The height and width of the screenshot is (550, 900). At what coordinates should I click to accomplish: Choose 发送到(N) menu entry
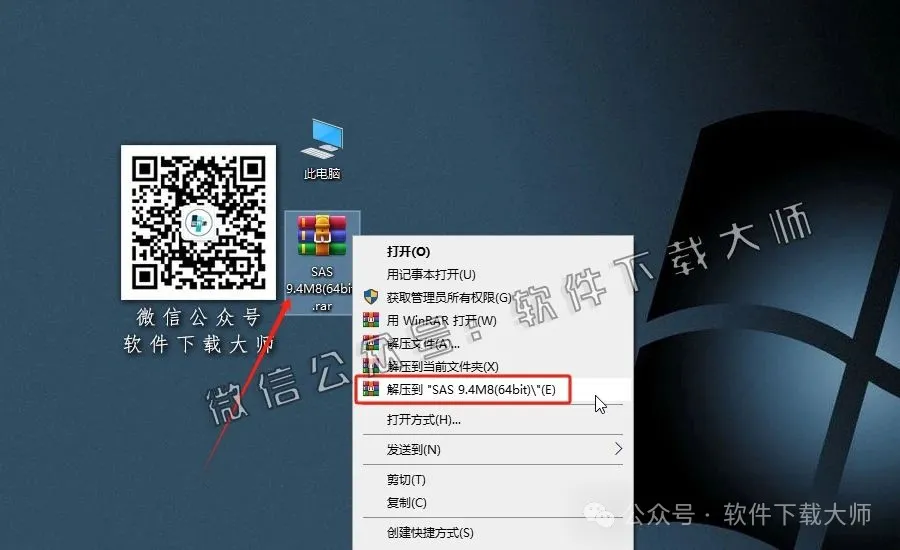click(x=493, y=450)
